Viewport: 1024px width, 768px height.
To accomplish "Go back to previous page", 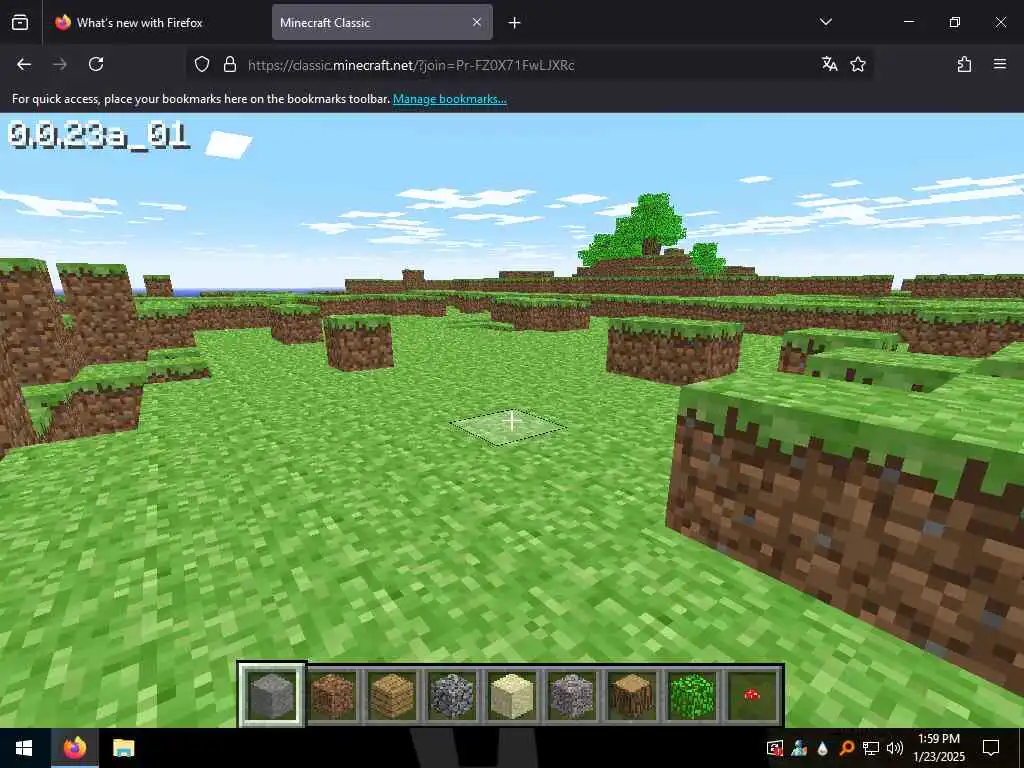I will tap(24, 64).
